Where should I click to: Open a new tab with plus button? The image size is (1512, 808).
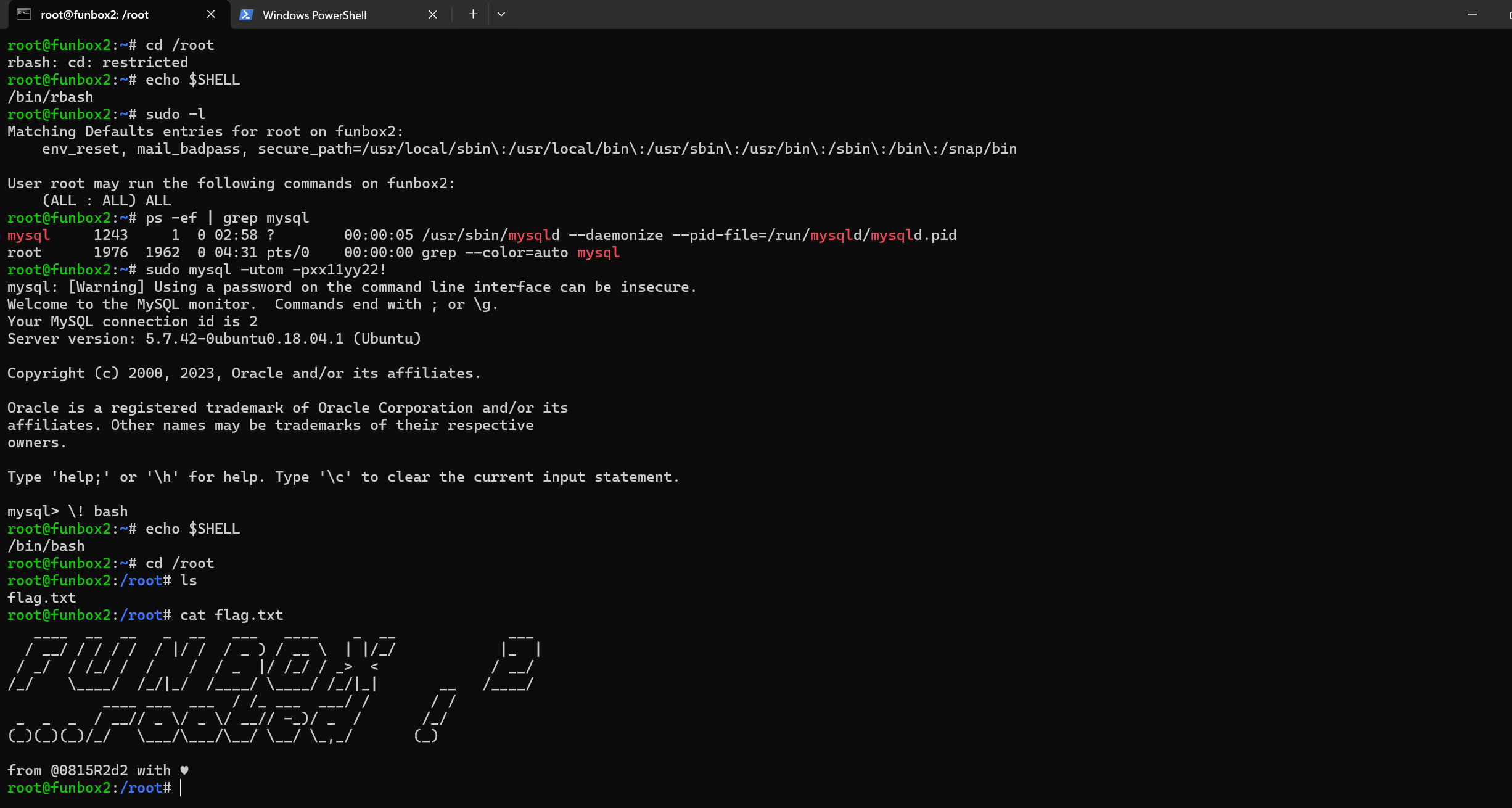473,14
